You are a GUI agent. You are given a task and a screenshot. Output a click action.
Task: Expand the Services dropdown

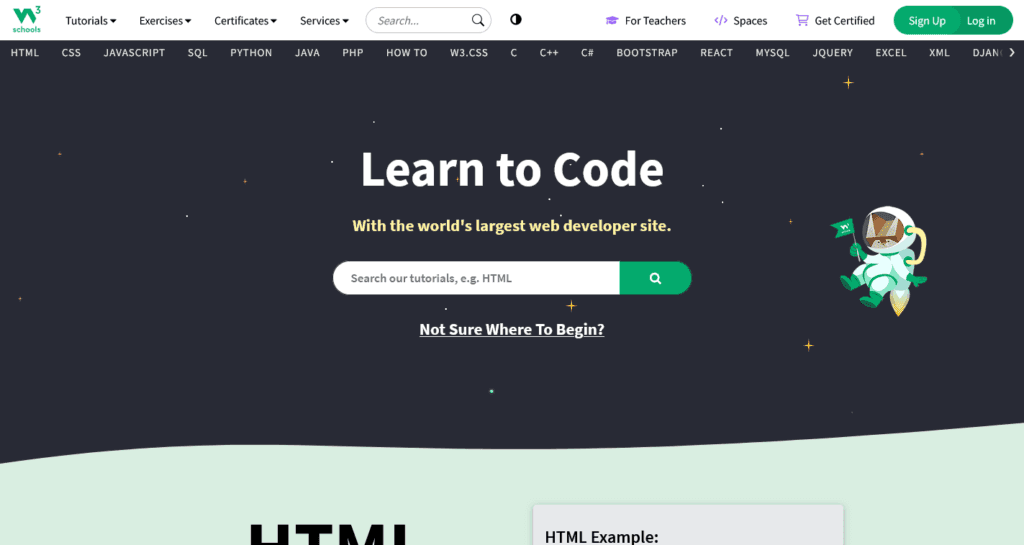pos(324,20)
